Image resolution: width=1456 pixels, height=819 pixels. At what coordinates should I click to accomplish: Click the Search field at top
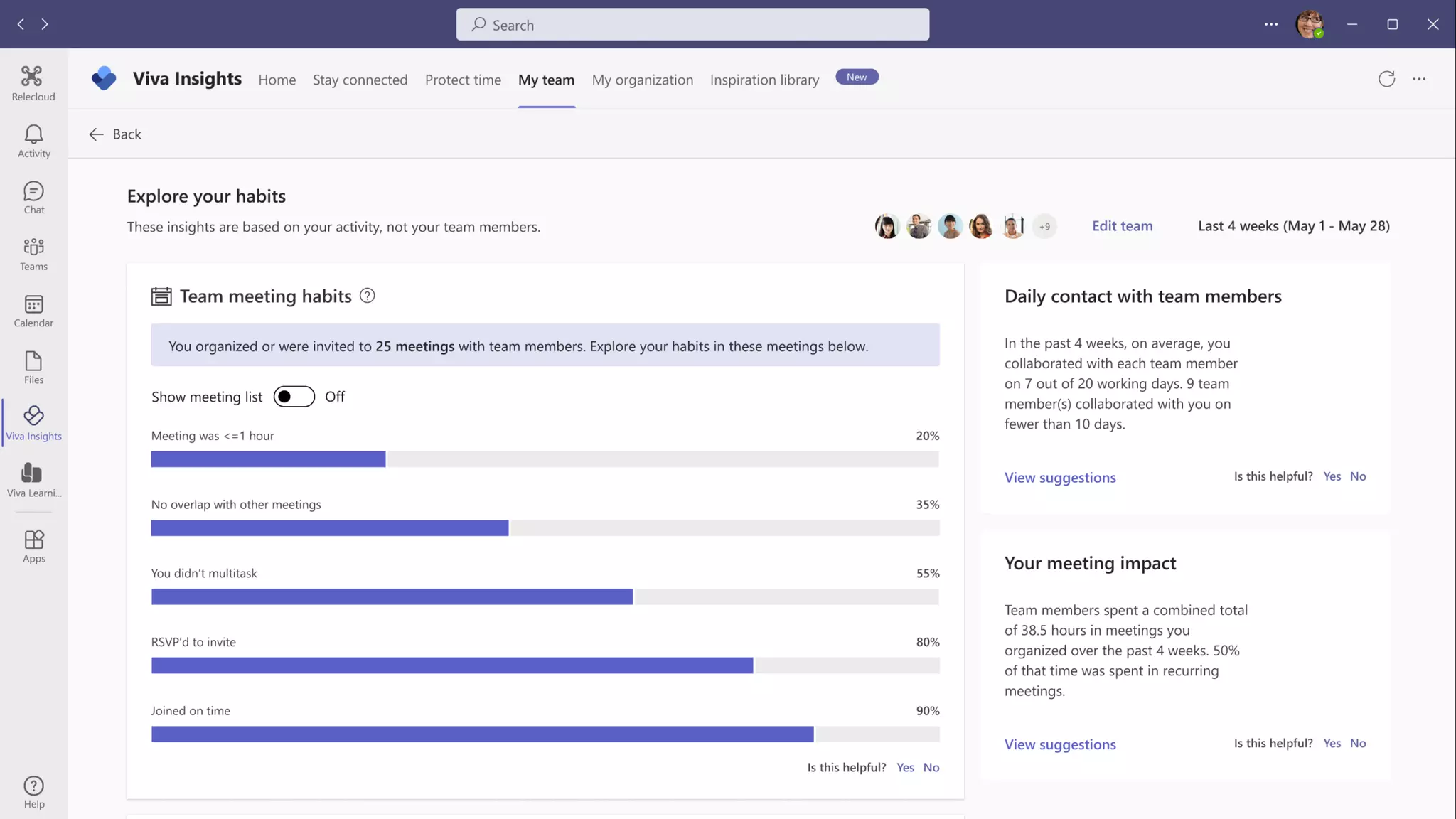[692, 24]
